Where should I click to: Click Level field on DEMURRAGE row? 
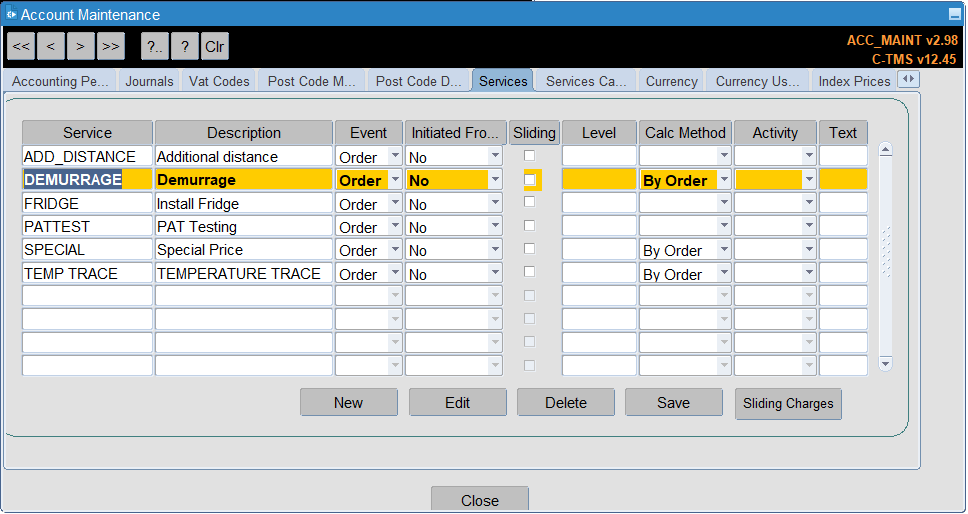[x=599, y=180]
